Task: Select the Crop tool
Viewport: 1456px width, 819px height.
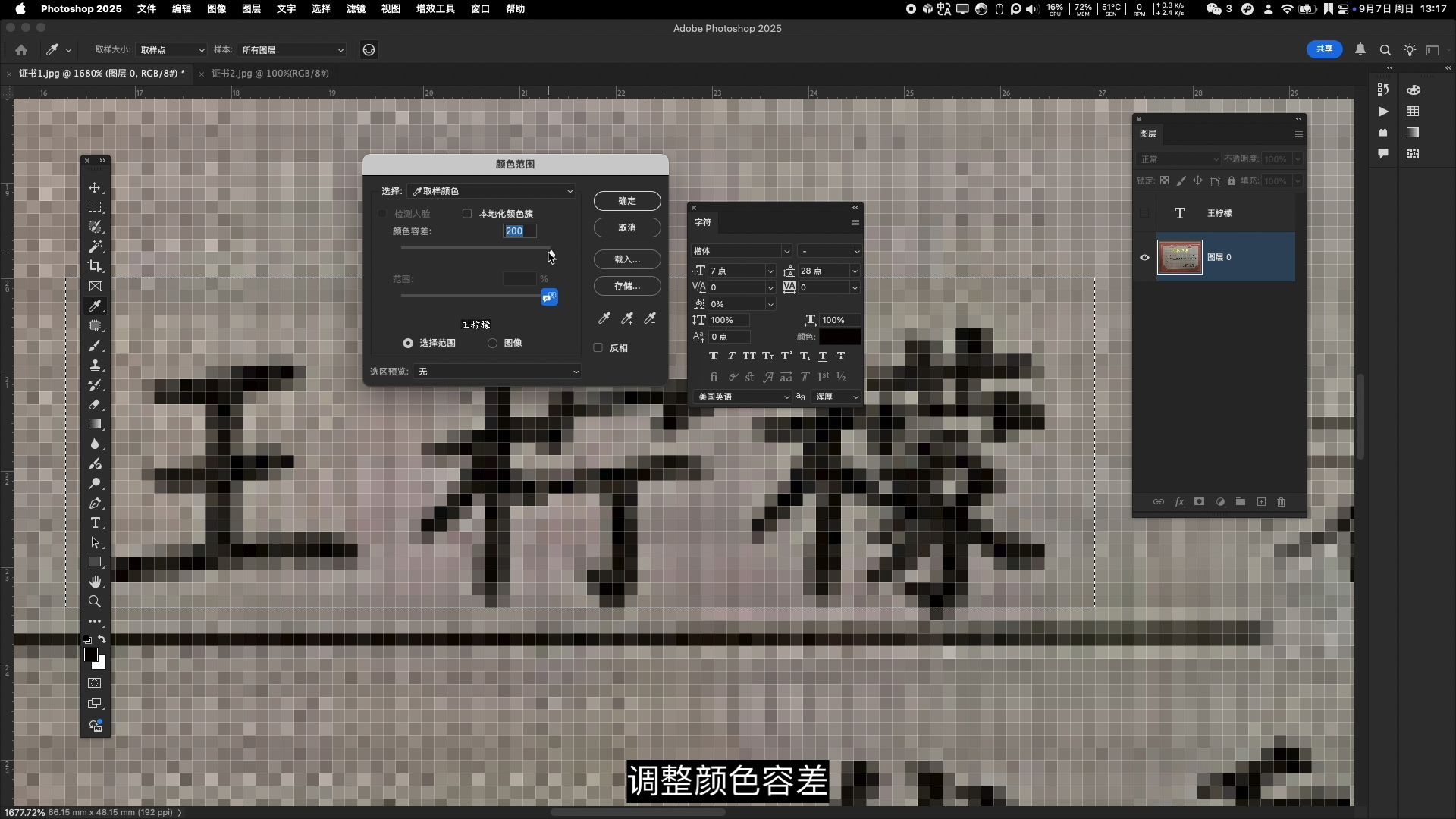Action: [x=95, y=266]
